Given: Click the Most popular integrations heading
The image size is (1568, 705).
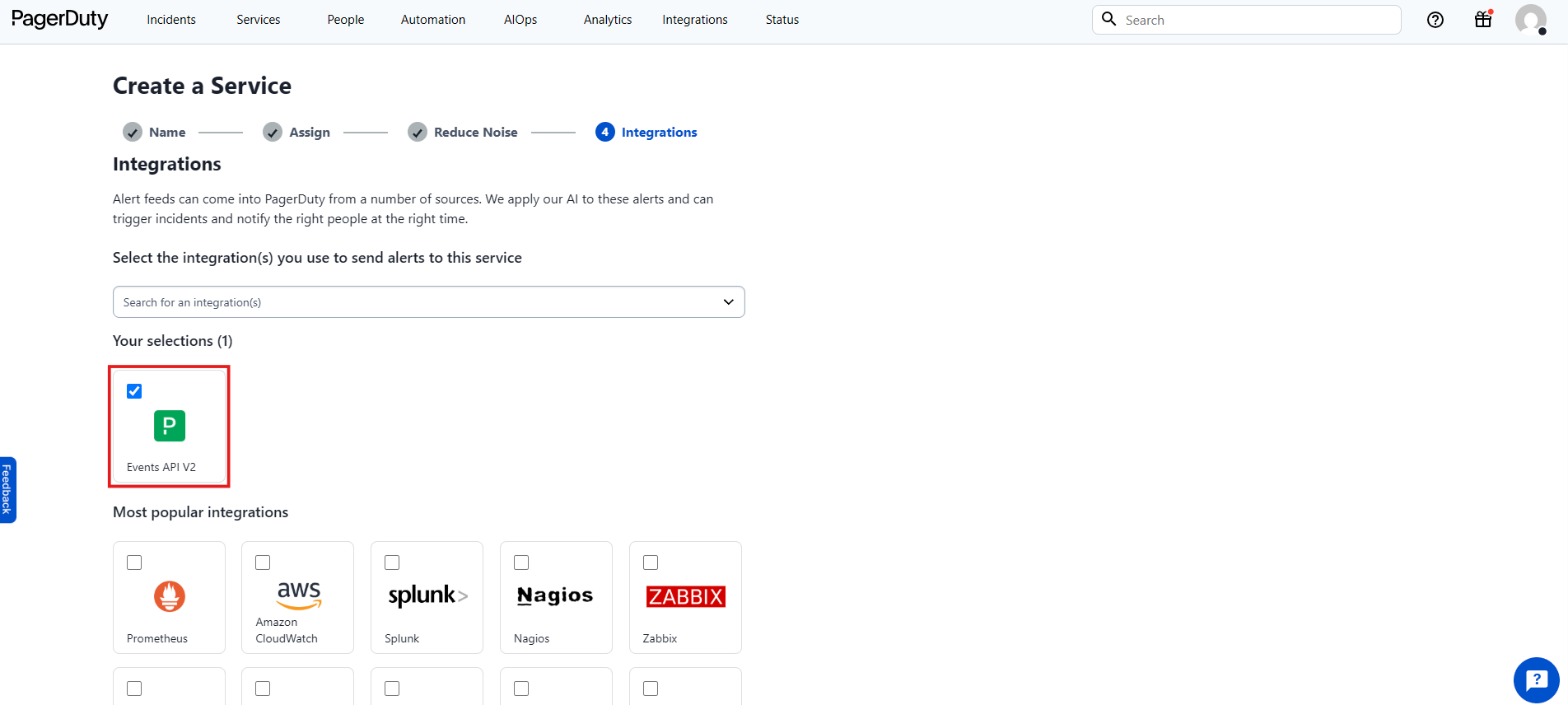Looking at the screenshot, I should pyautogui.click(x=201, y=512).
